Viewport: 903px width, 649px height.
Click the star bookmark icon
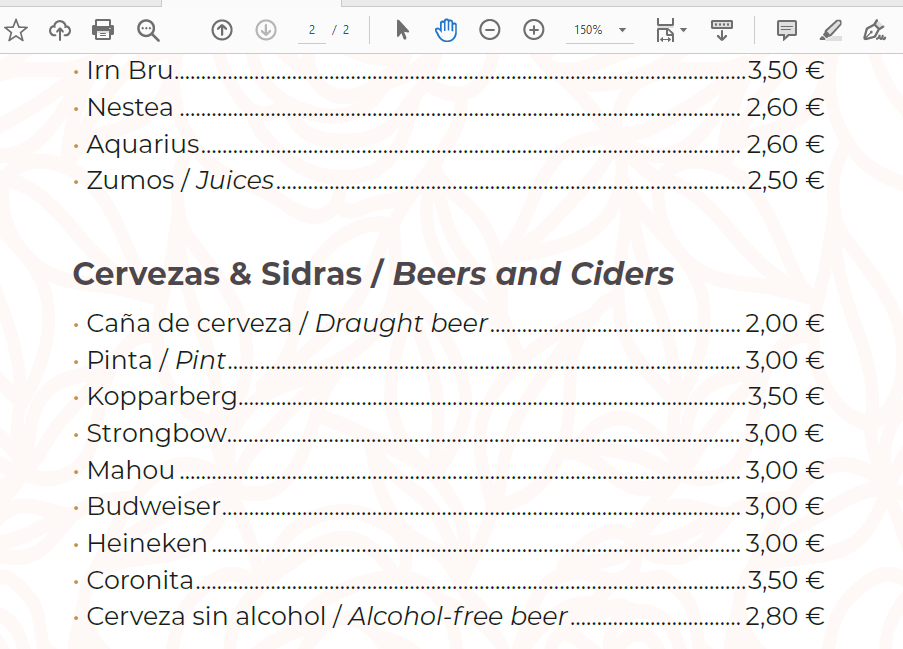click(x=16, y=30)
